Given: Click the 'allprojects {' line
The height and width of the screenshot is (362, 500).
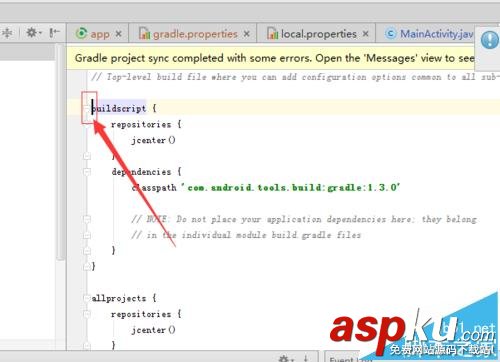Looking at the screenshot, I should 124,298.
